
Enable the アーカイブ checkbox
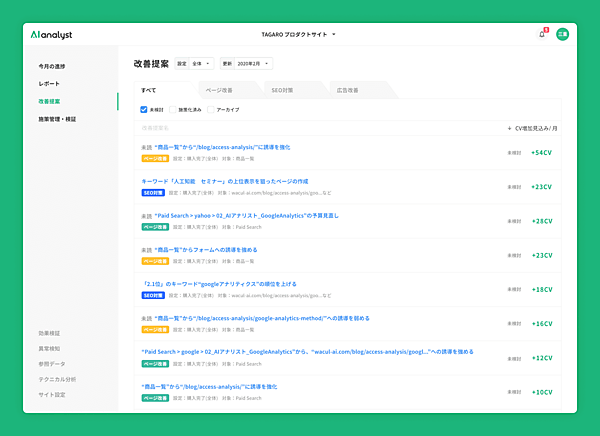point(210,109)
